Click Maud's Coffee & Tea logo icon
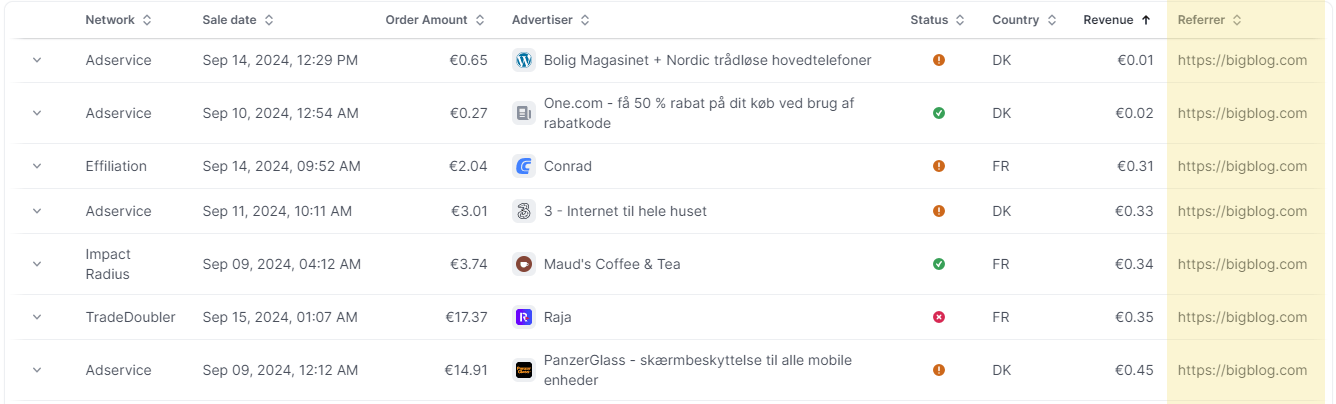 coord(523,264)
